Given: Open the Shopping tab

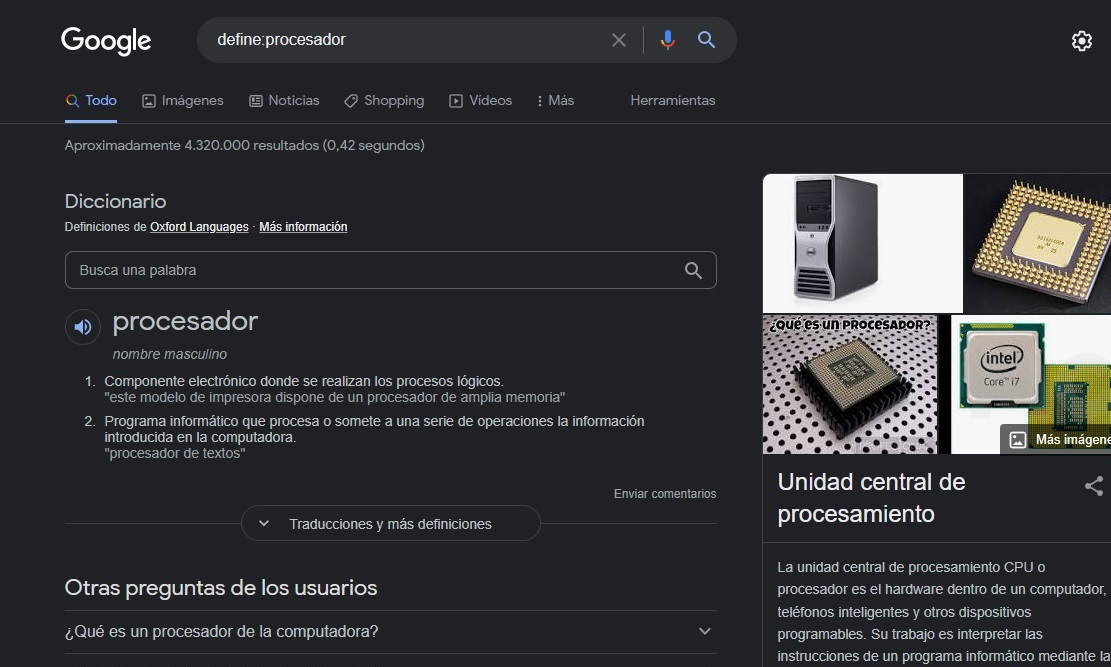Looking at the screenshot, I should [384, 101].
